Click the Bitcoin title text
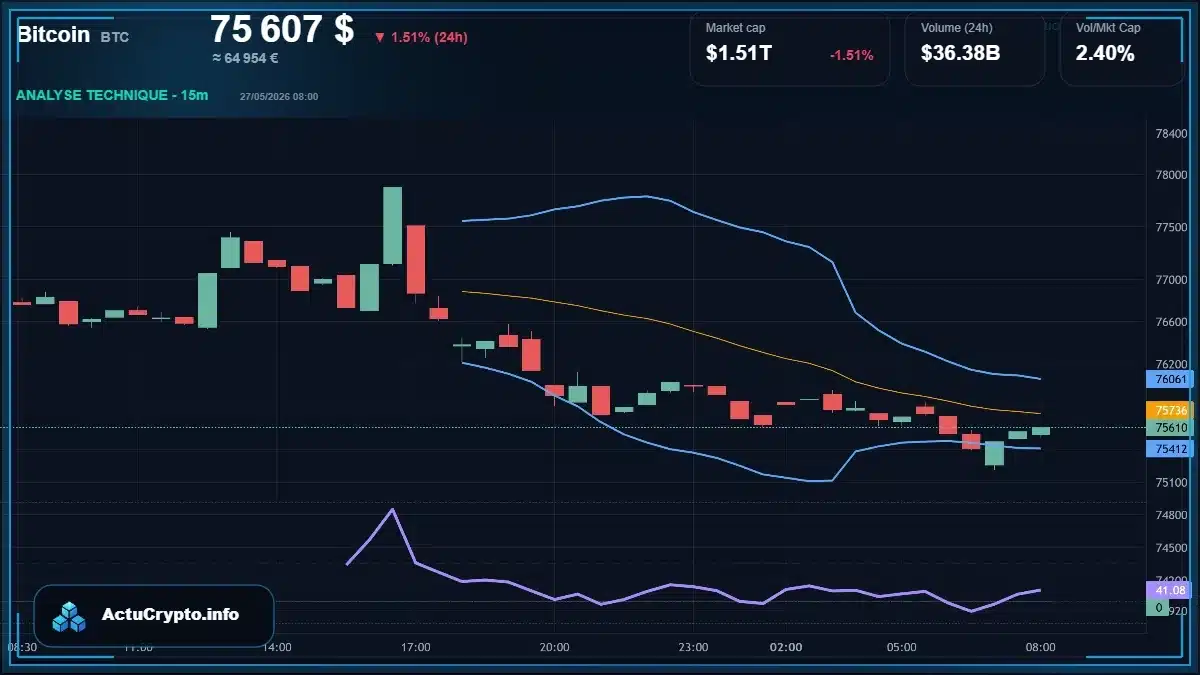Viewport: 1200px width, 675px height. click(x=53, y=34)
